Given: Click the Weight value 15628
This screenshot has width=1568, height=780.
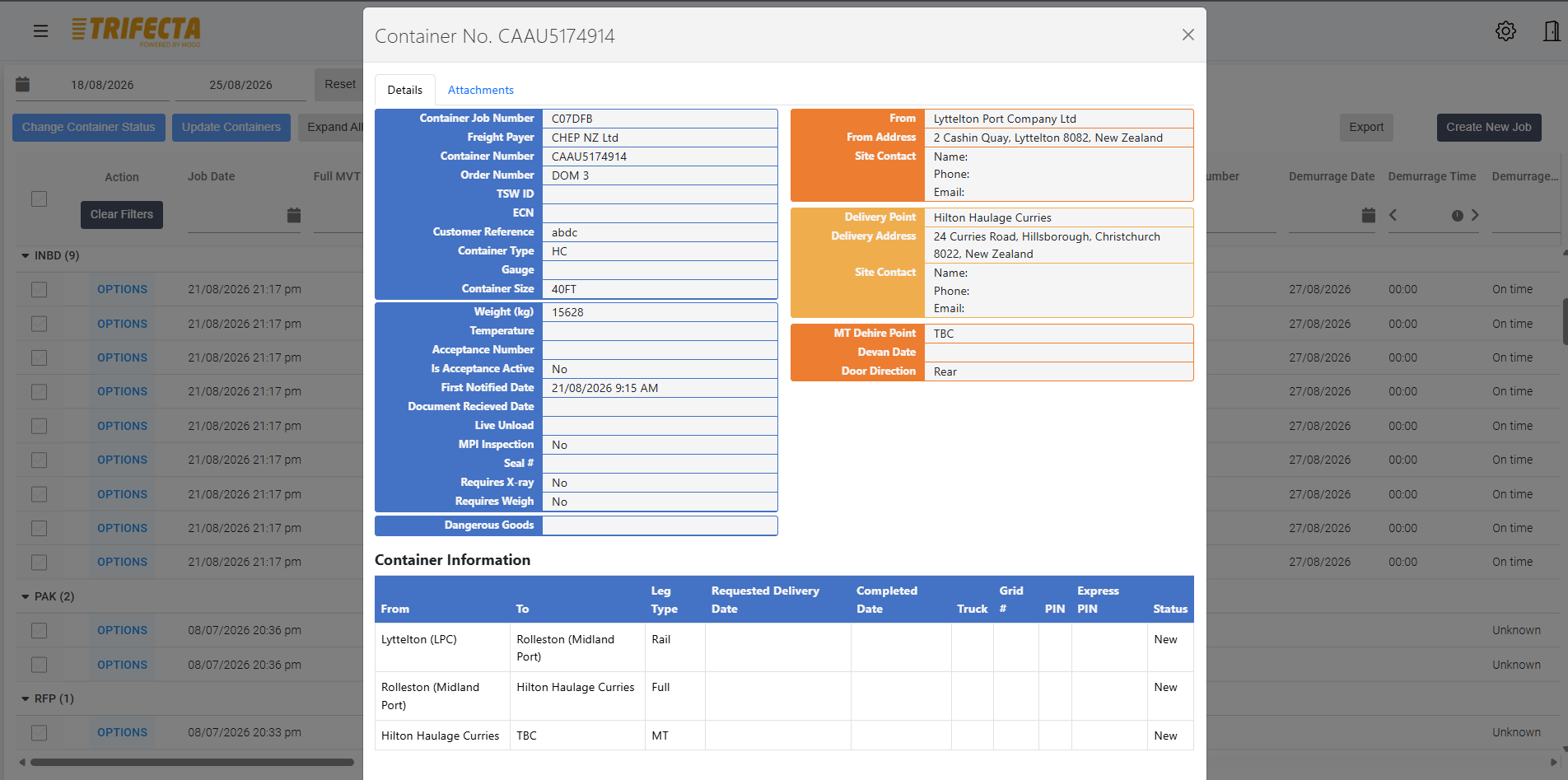Looking at the screenshot, I should (567, 312).
